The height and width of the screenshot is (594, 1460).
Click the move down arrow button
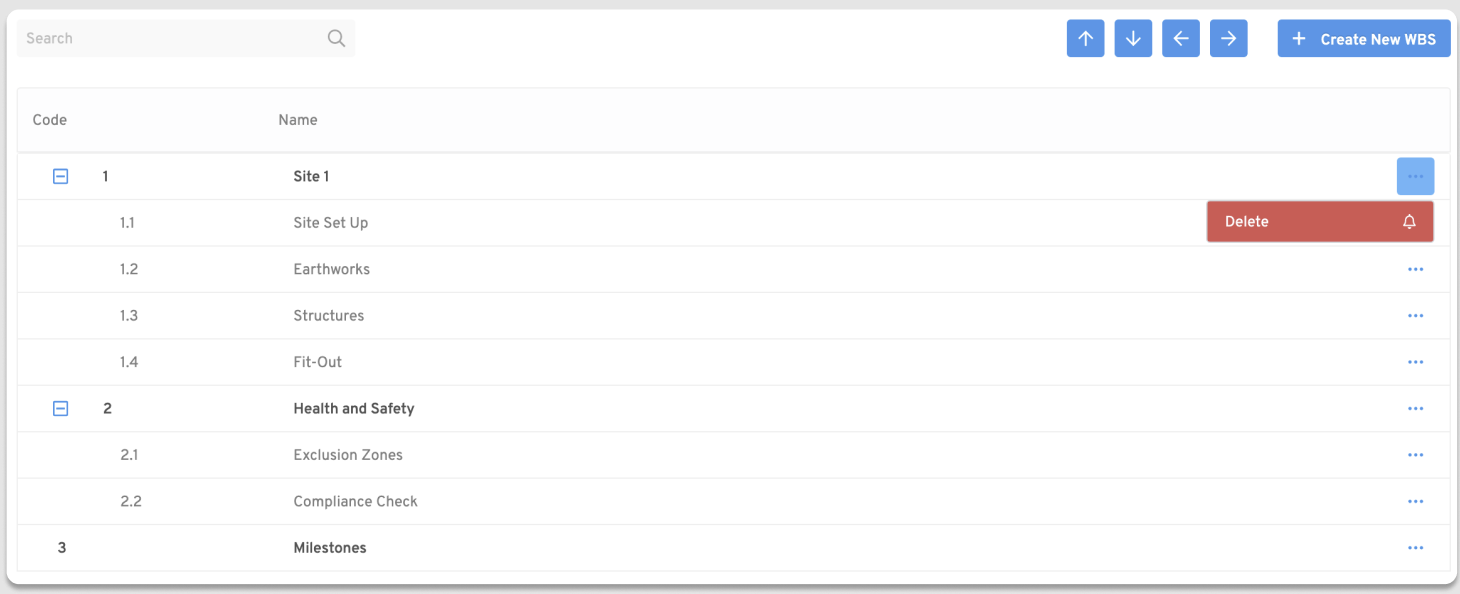1133,39
